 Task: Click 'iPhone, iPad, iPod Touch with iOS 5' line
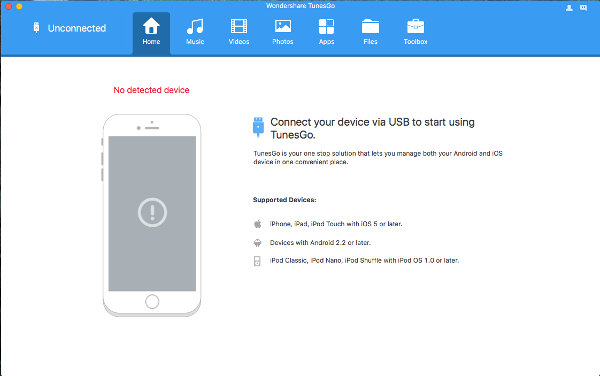point(336,224)
